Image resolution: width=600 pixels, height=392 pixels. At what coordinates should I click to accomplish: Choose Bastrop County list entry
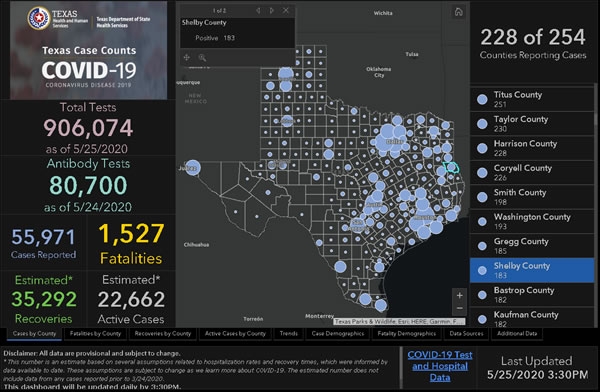pyautogui.click(x=532, y=294)
